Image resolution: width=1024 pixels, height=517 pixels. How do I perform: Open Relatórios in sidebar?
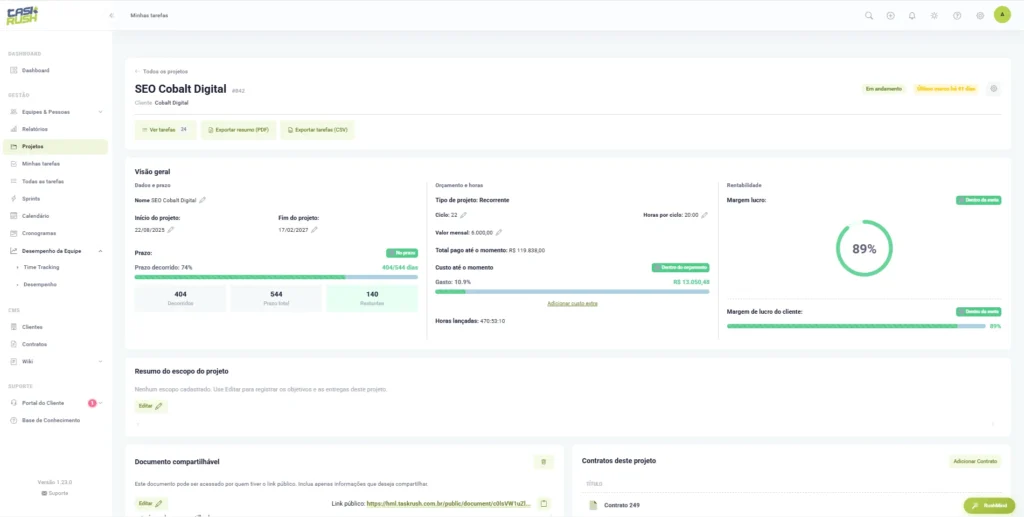pos(56,129)
